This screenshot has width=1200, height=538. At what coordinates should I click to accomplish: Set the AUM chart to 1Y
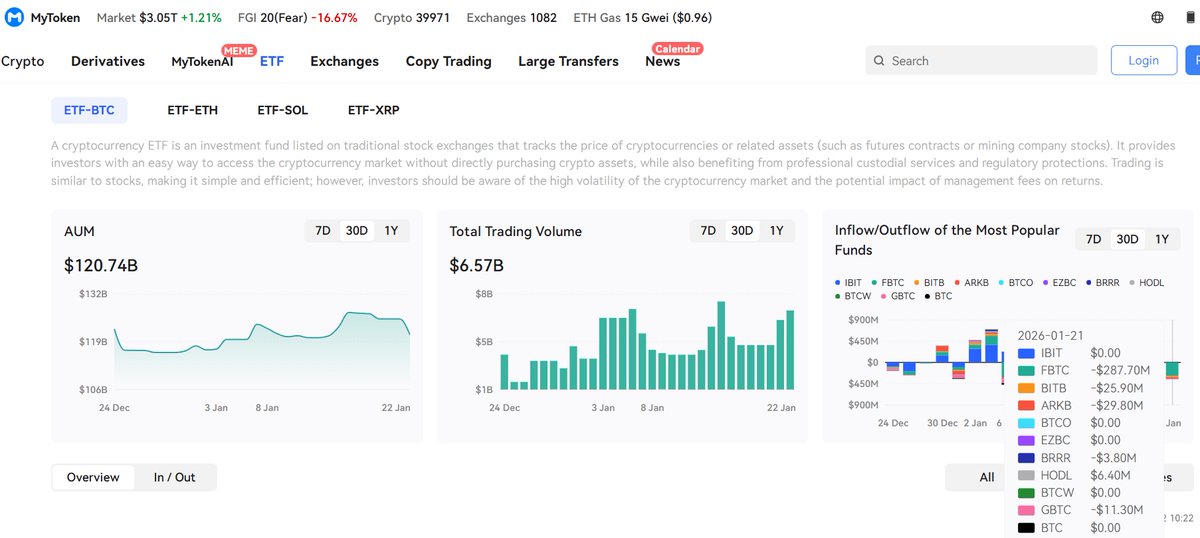point(391,231)
